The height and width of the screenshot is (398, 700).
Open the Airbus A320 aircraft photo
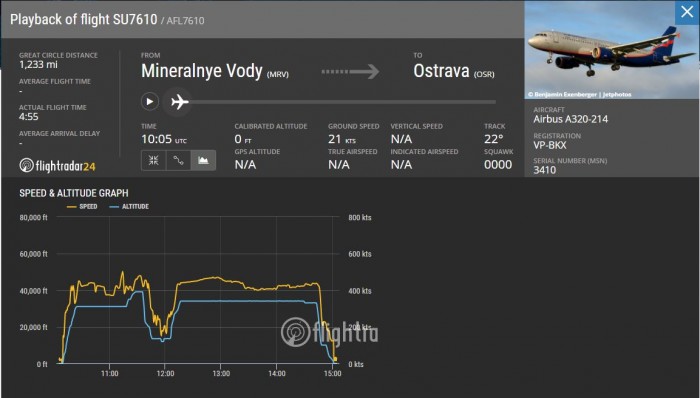tap(612, 50)
